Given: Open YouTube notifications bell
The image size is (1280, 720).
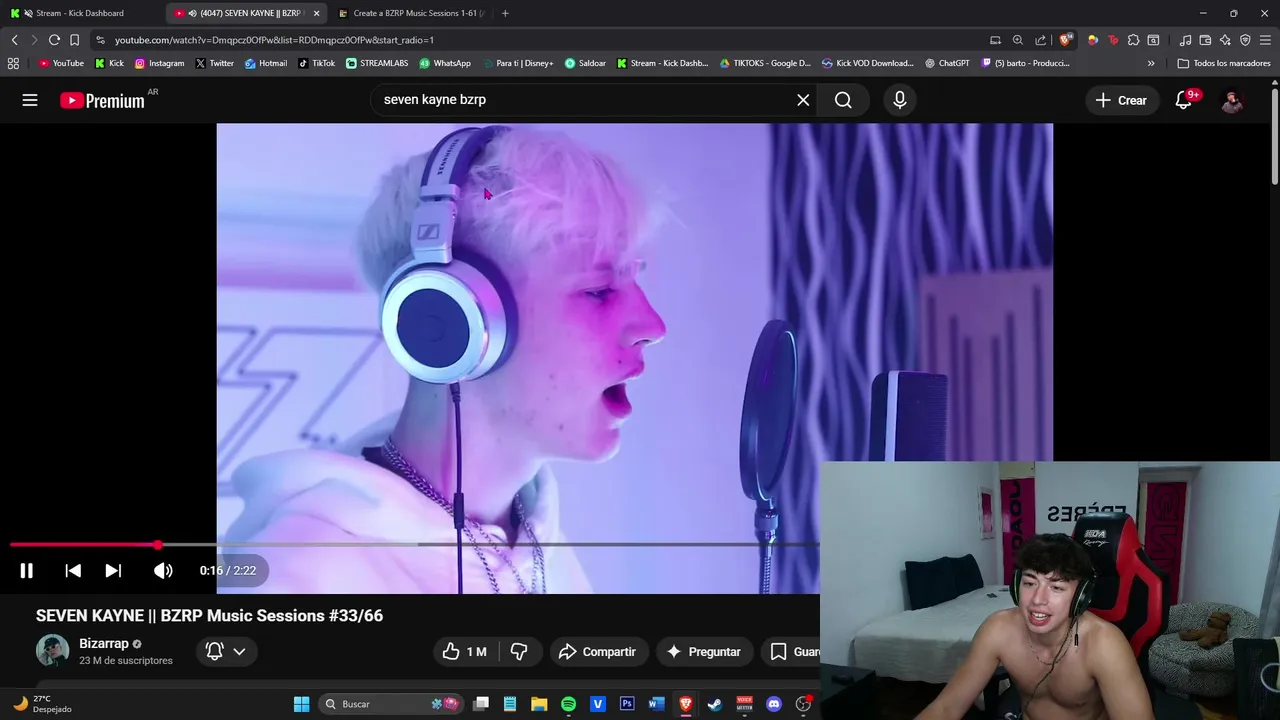Looking at the screenshot, I should (x=1184, y=100).
